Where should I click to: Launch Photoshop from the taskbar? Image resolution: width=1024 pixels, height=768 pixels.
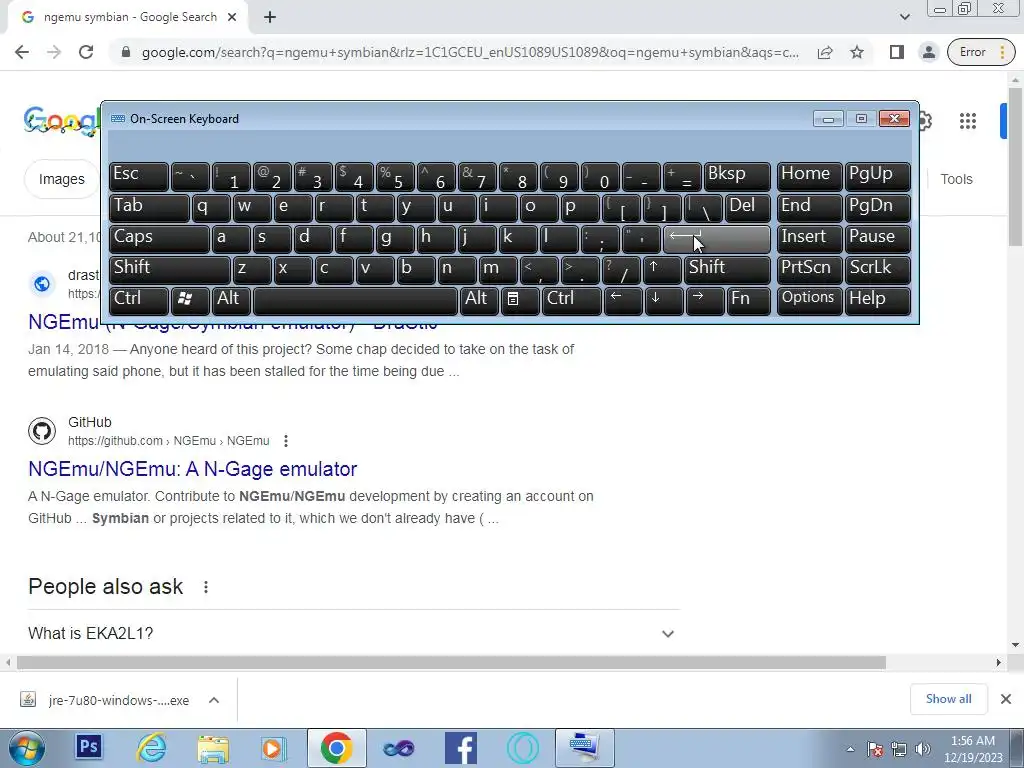89,747
